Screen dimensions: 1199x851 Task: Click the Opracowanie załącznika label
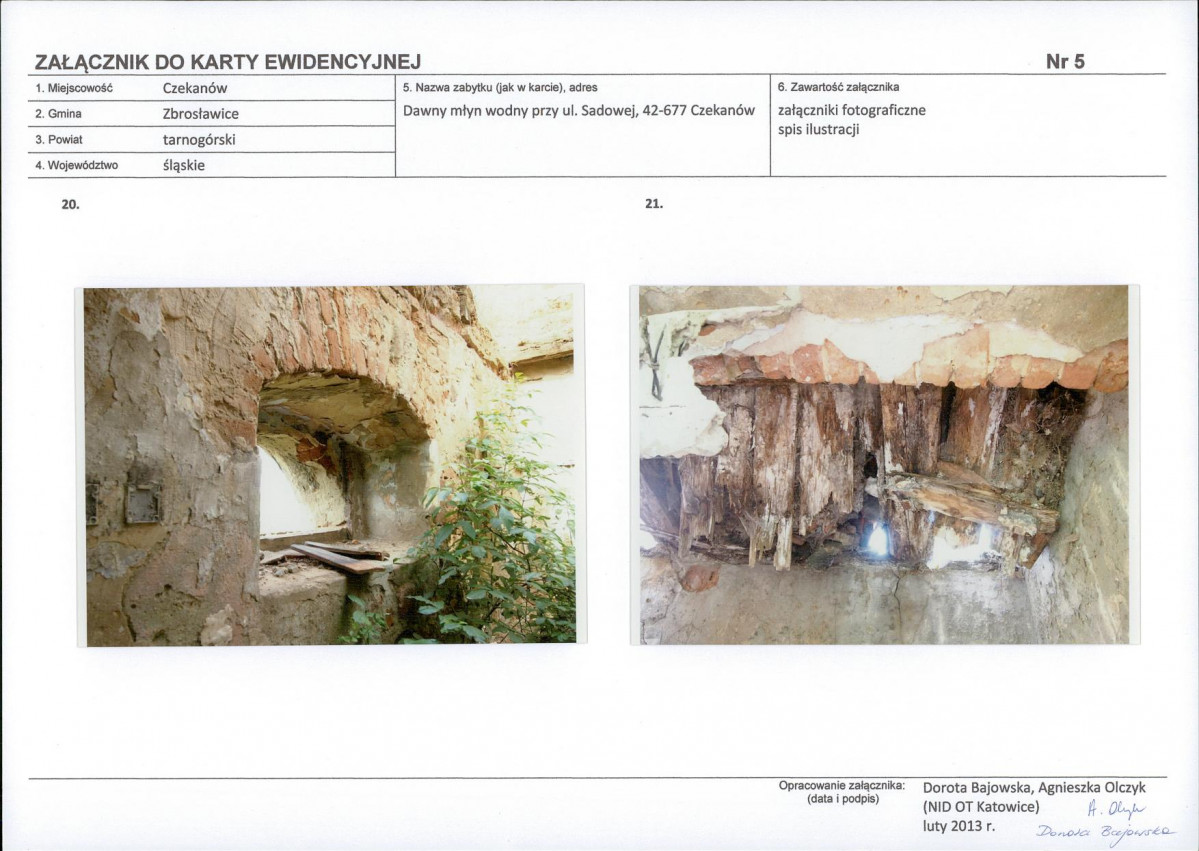pyautogui.click(x=842, y=785)
